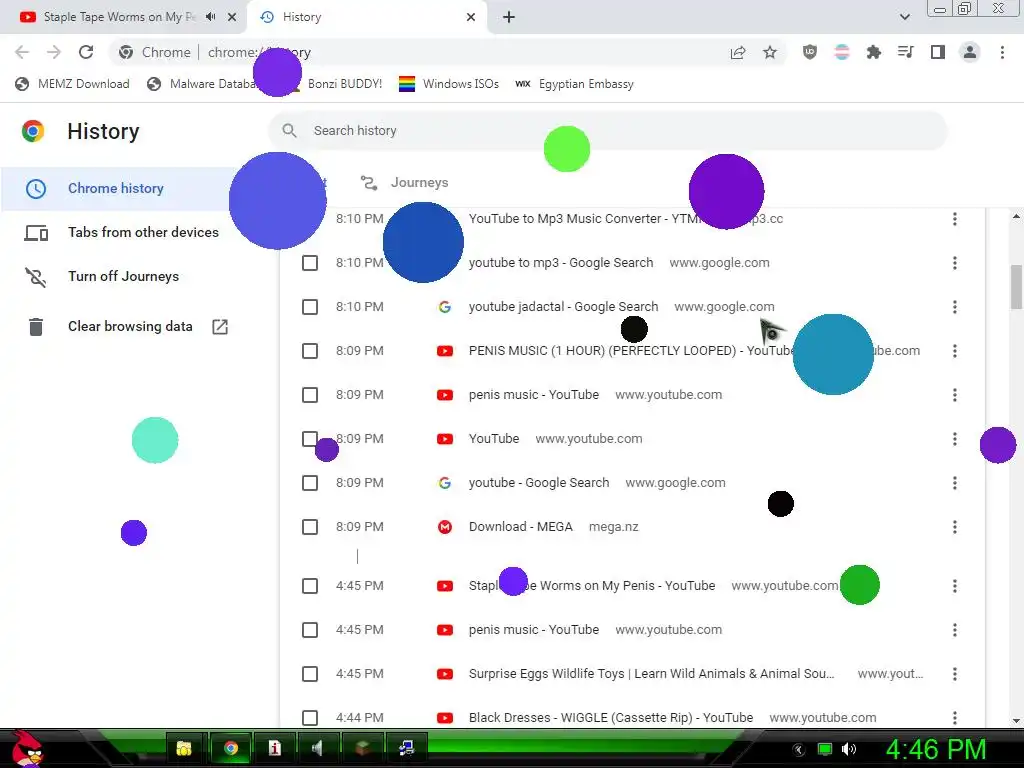
Task: Click the Chrome logo beside History
Action: [33, 131]
